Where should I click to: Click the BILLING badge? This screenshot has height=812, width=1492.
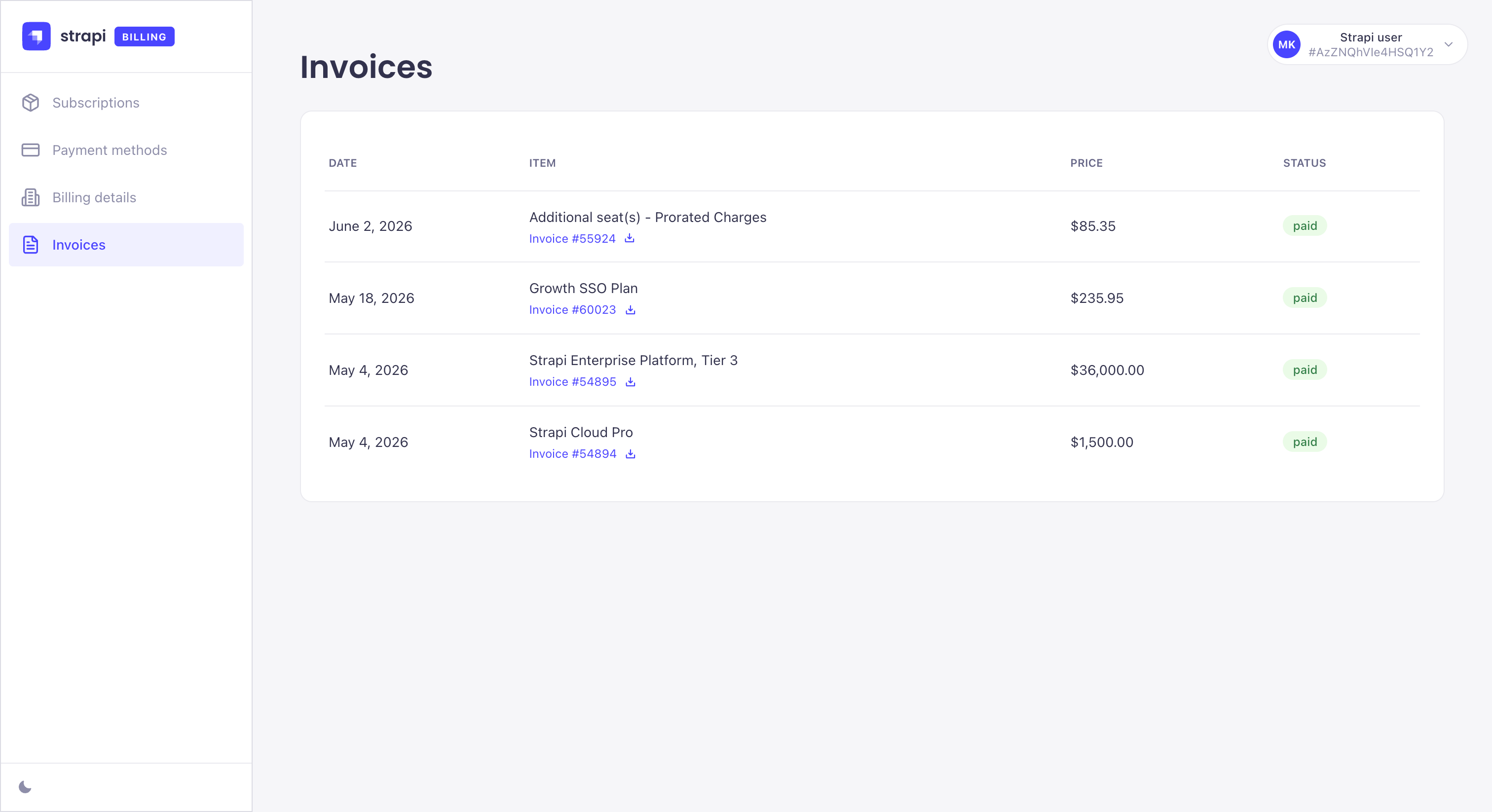[144, 37]
